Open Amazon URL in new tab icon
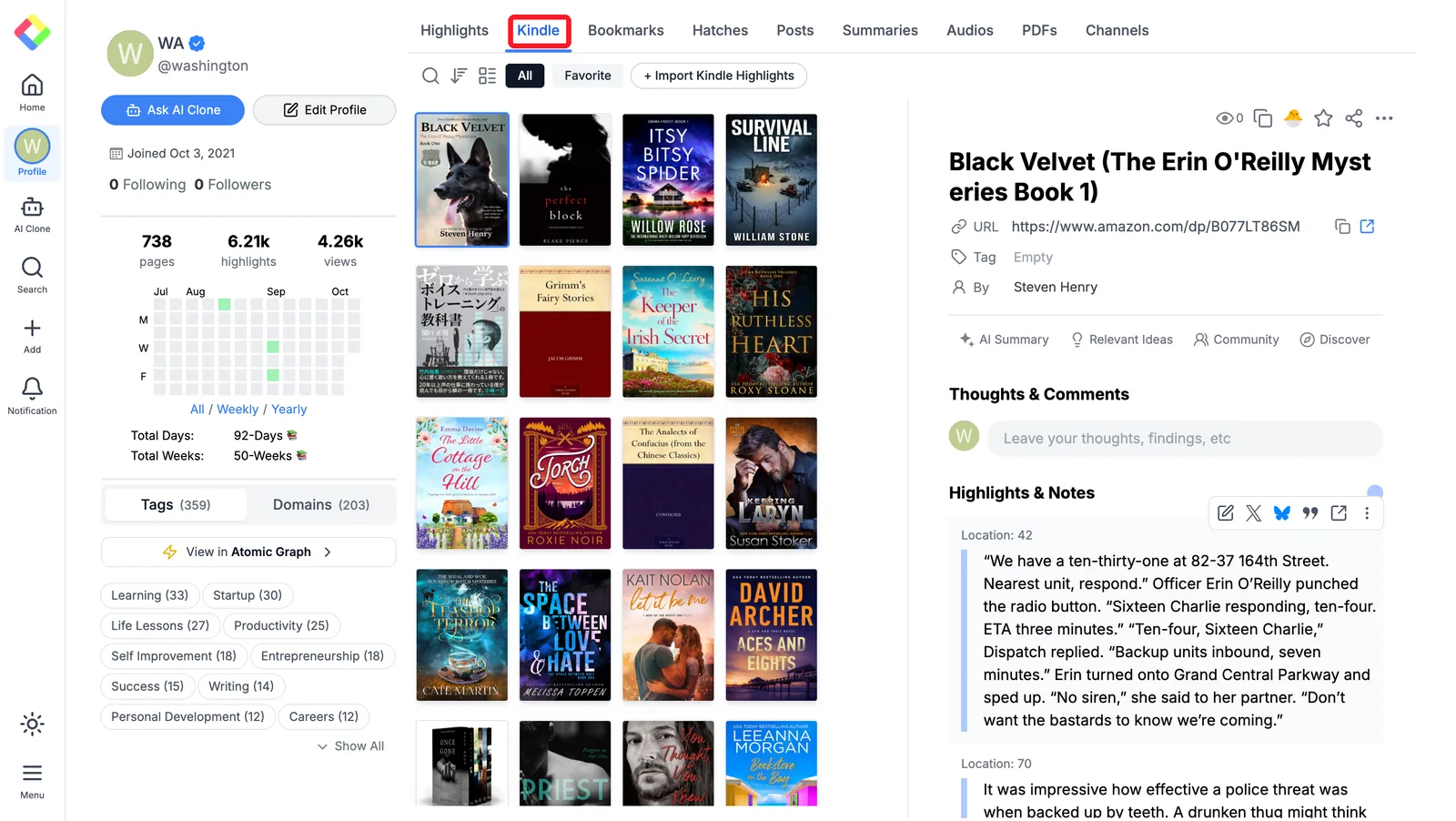 [1367, 227]
